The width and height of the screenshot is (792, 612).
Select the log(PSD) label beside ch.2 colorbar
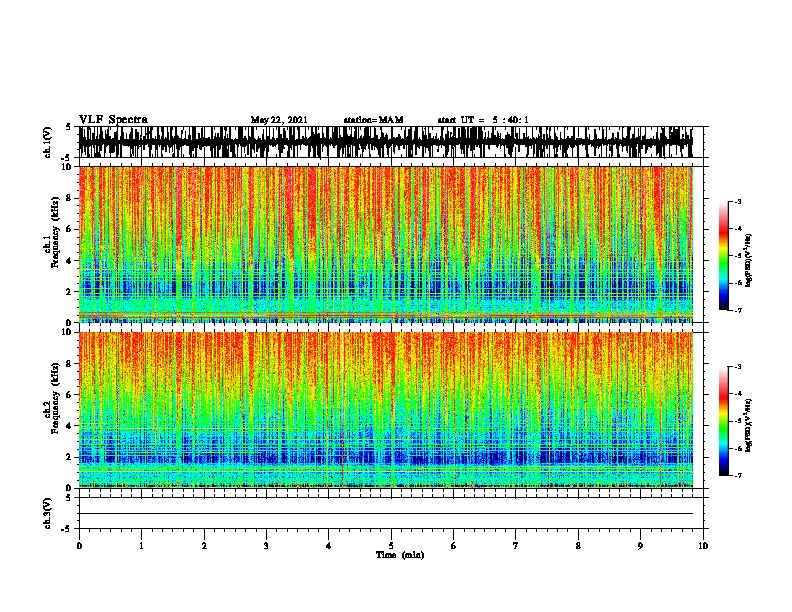coord(748,425)
